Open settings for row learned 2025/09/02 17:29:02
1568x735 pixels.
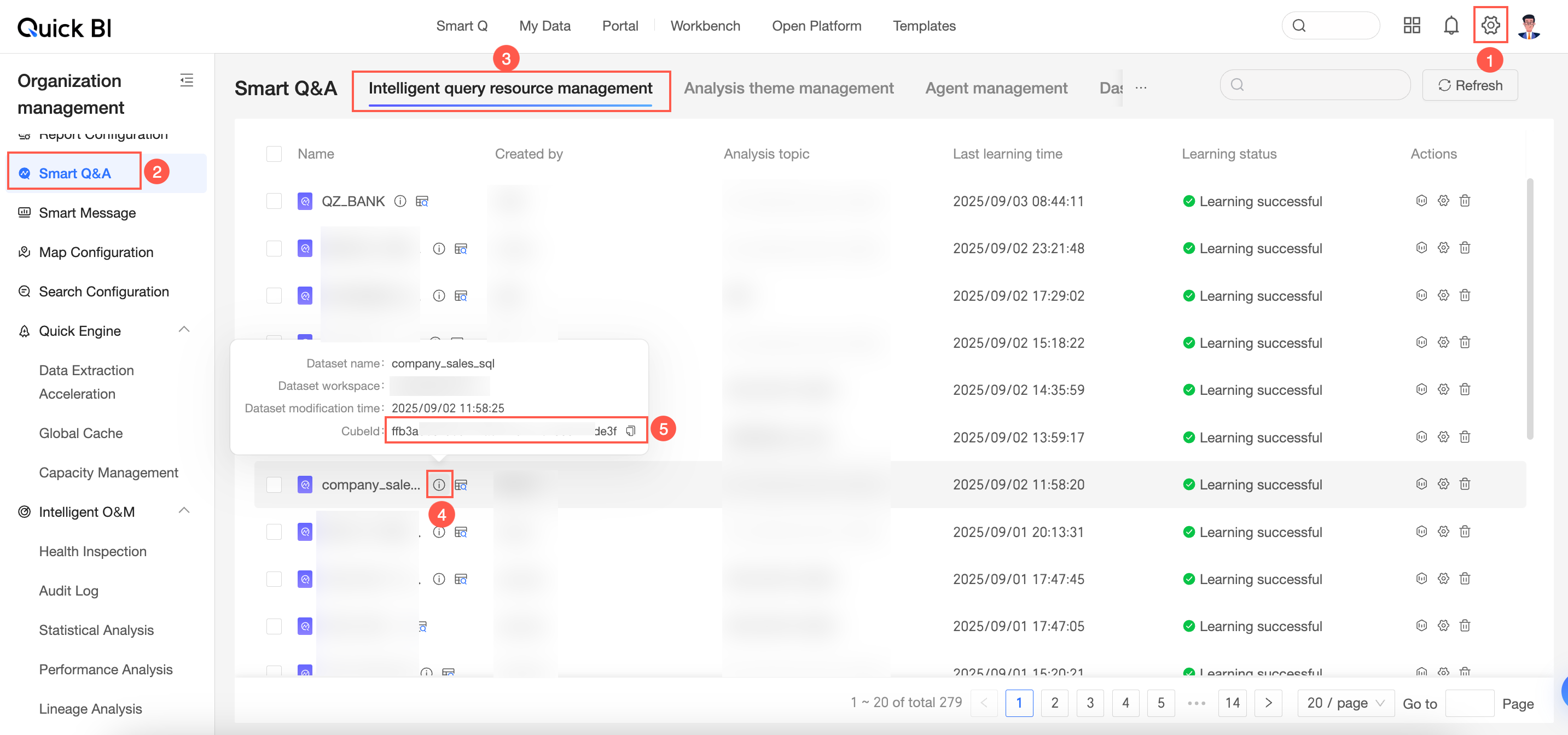(x=1443, y=295)
